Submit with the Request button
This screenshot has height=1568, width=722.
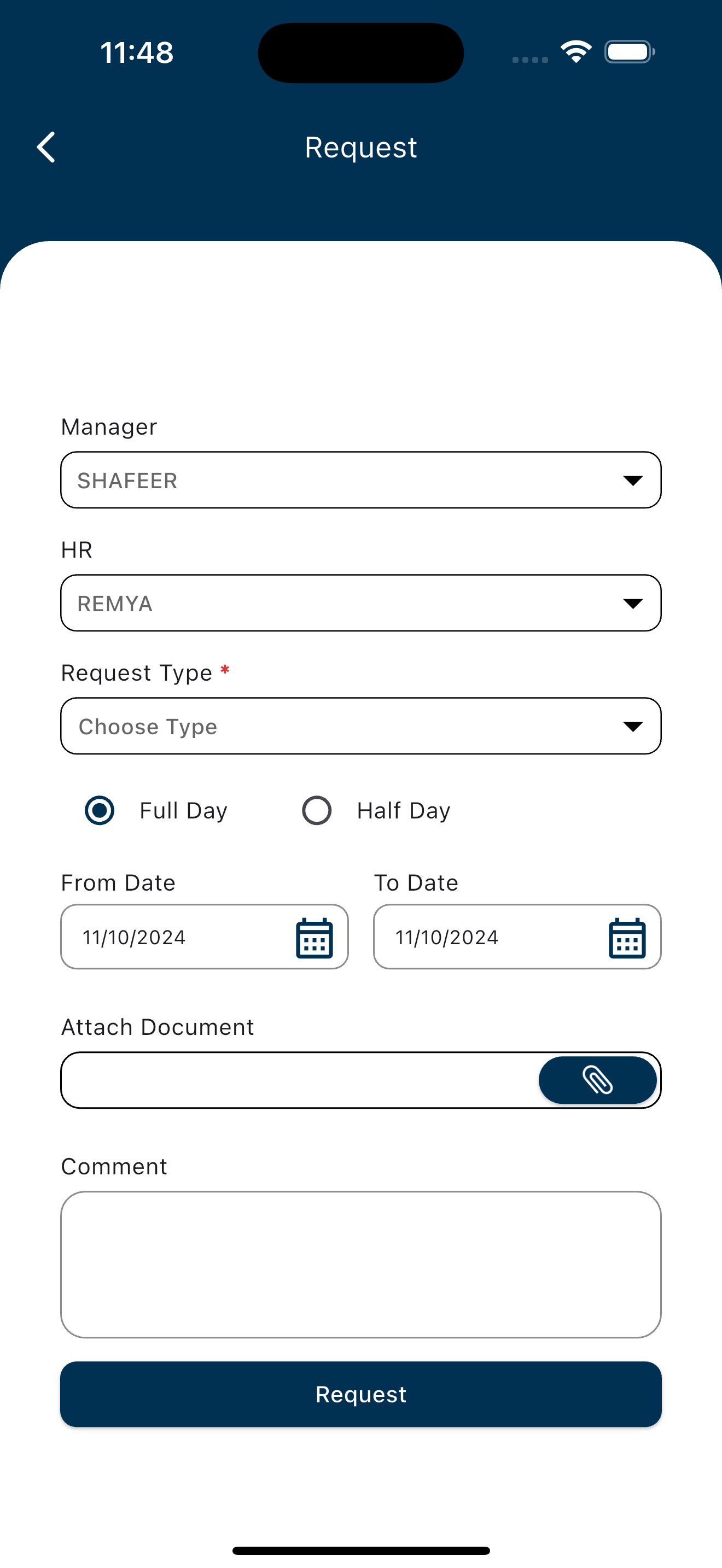(361, 1394)
